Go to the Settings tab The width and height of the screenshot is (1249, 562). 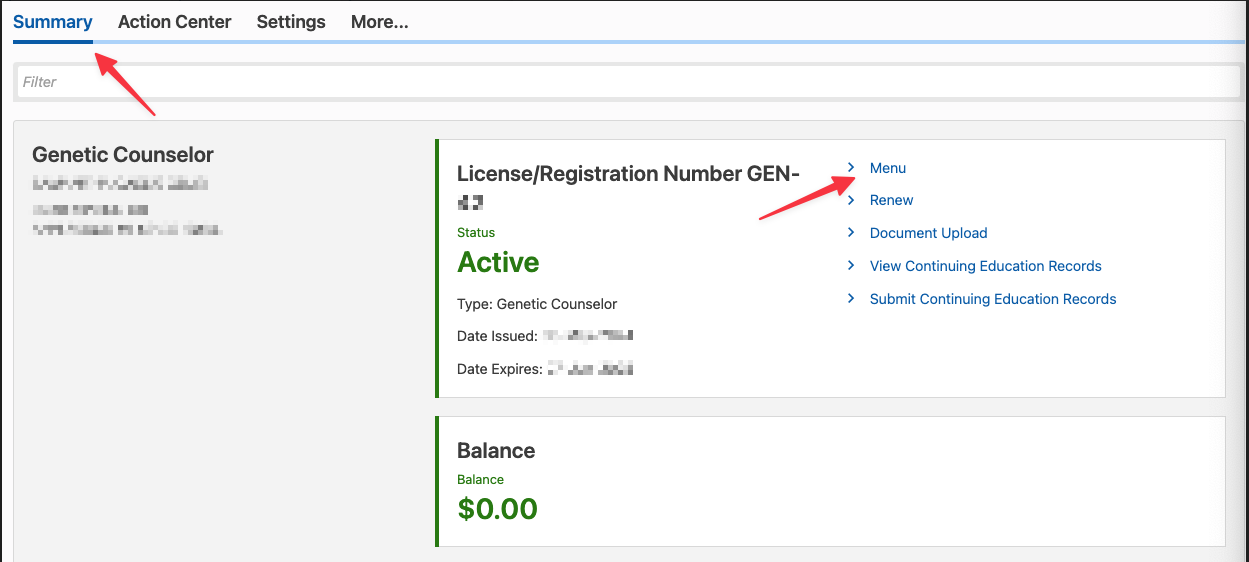291,22
